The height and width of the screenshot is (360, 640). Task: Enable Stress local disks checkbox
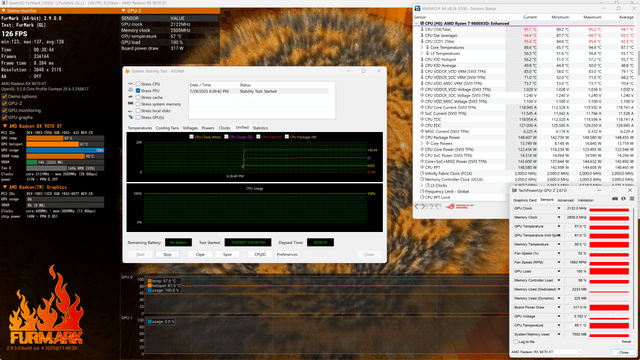click(138, 111)
